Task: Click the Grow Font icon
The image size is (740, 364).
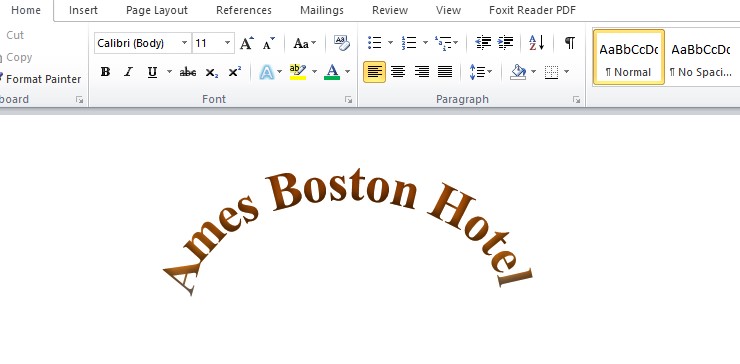Action: point(247,43)
